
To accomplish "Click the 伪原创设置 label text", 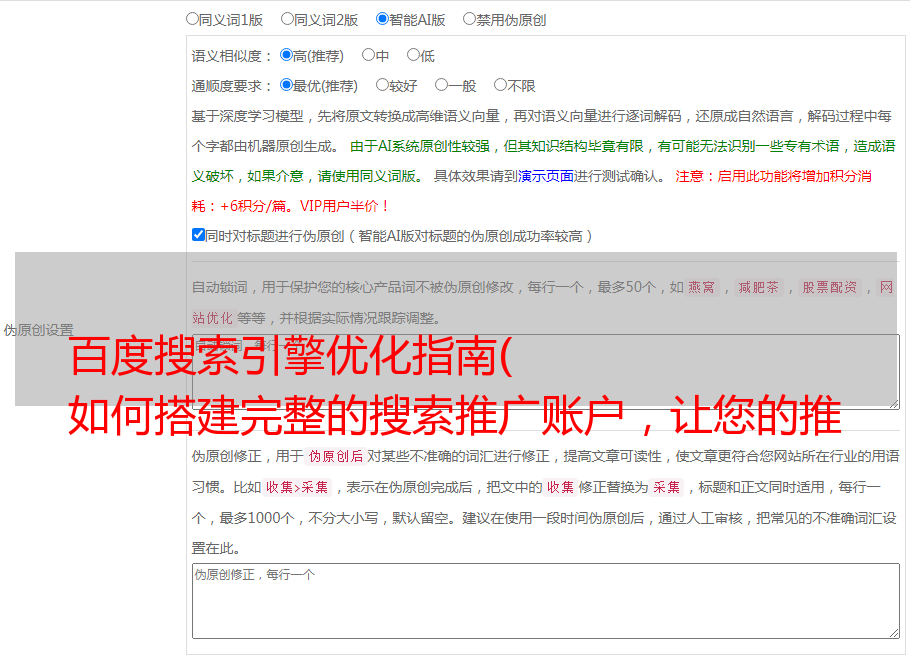I will pyautogui.click(x=38, y=330).
